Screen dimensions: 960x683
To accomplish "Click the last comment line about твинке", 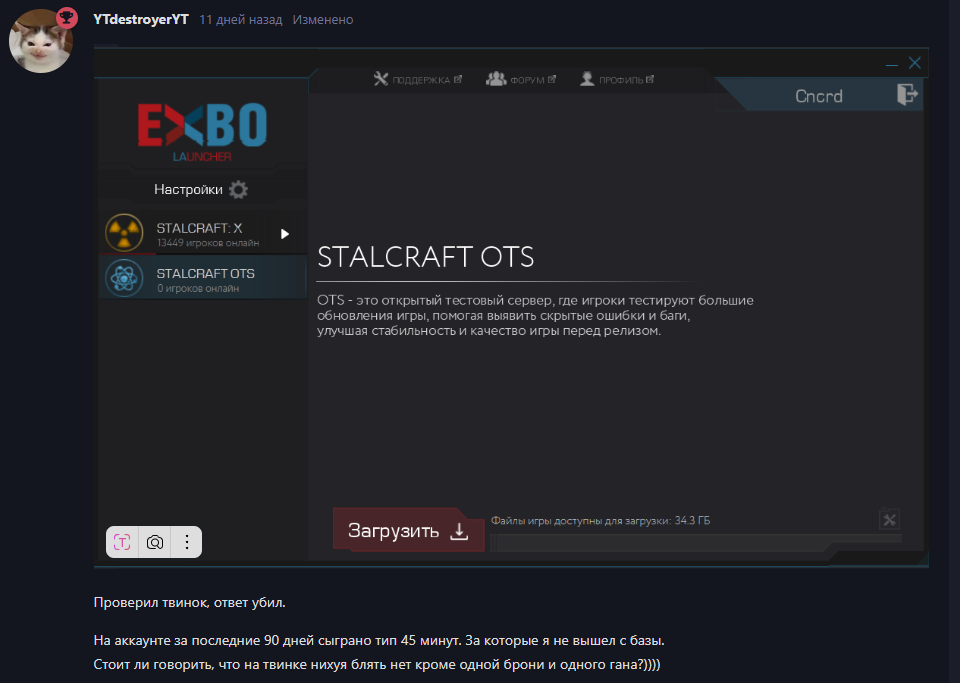I will [377, 665].
